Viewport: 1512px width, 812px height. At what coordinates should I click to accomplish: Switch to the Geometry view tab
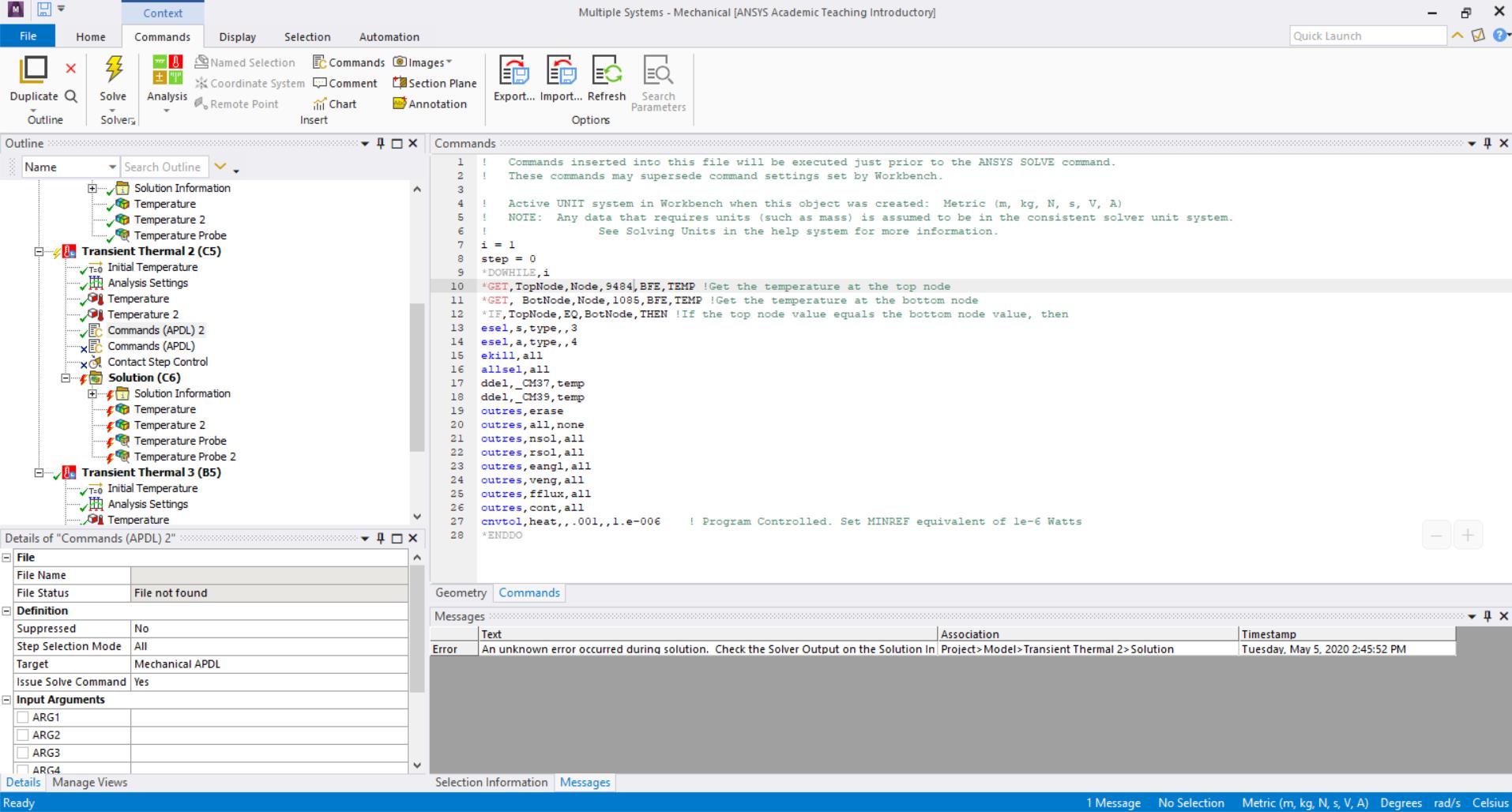click(x=461, y=592)
